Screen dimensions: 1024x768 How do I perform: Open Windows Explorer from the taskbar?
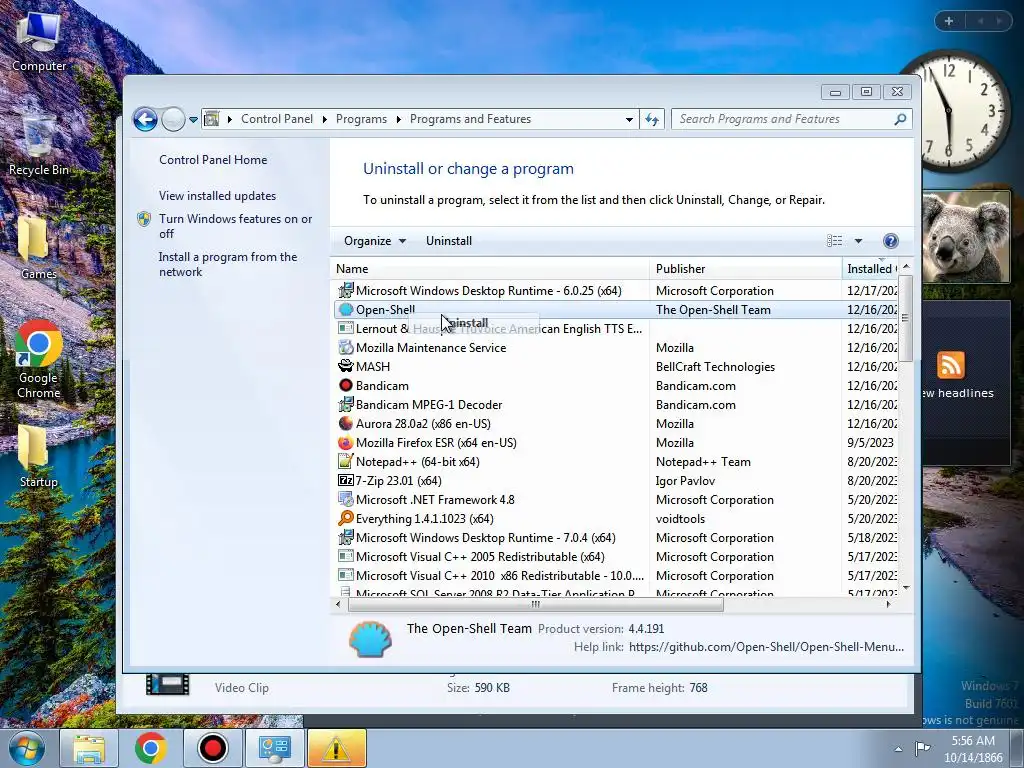(89, 748)
